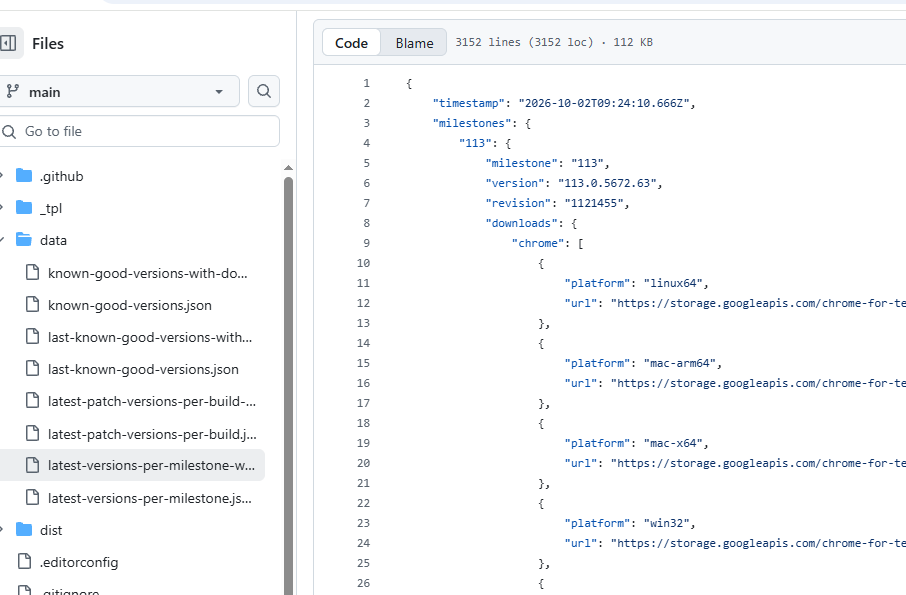Click the scrollbar up arrow in file tree
Viewport: 906px width, 595px height.
(288, 168)
